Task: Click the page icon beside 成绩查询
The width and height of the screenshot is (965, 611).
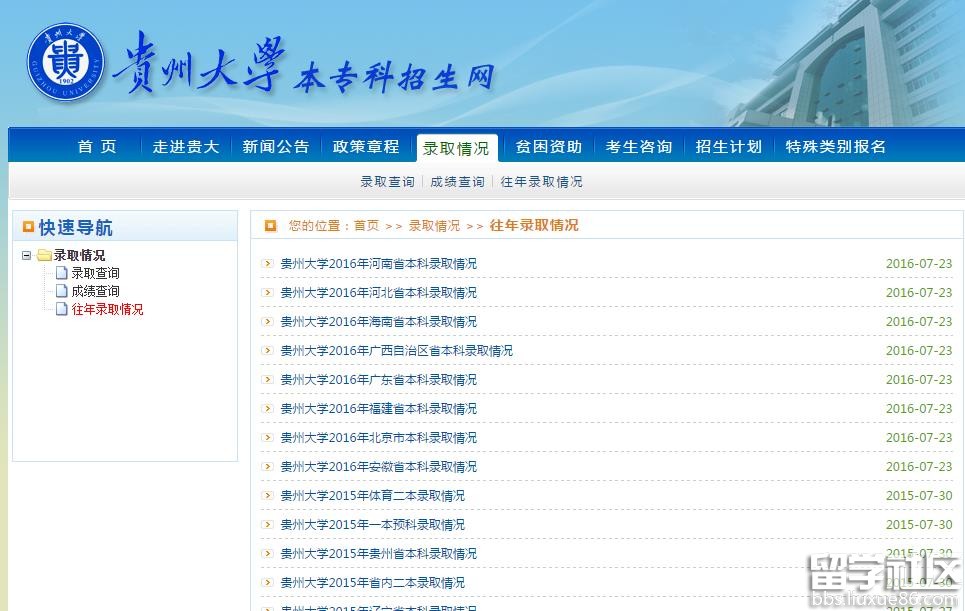Action: tap(61, 290)
